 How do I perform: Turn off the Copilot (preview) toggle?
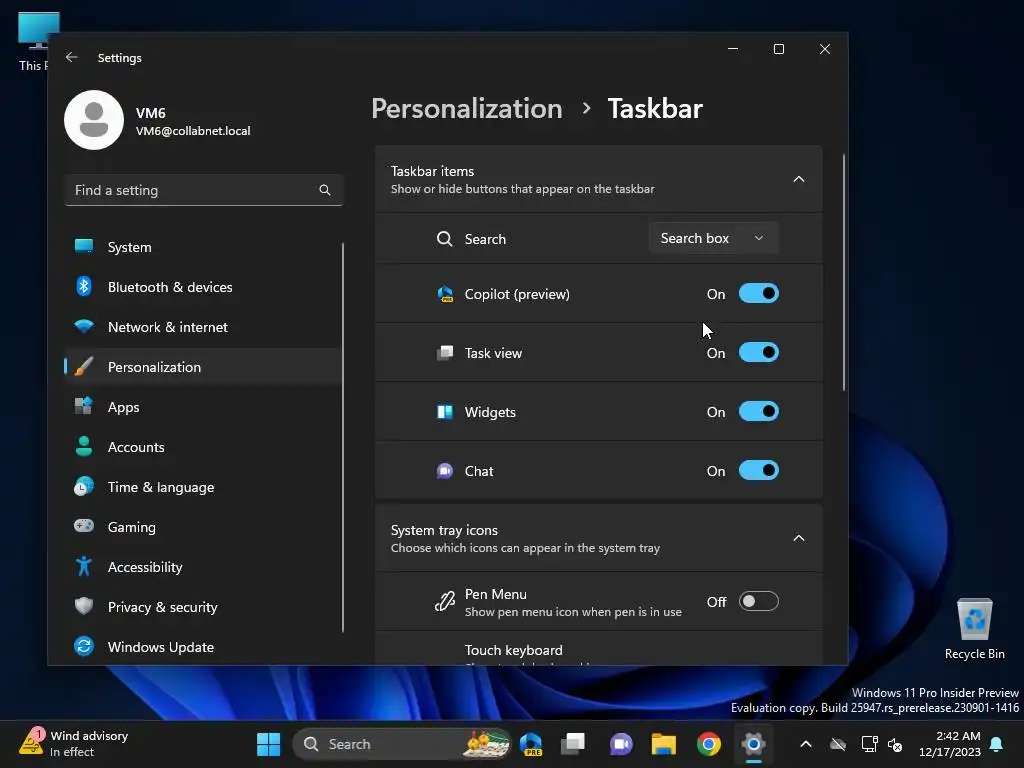(759, 294)
